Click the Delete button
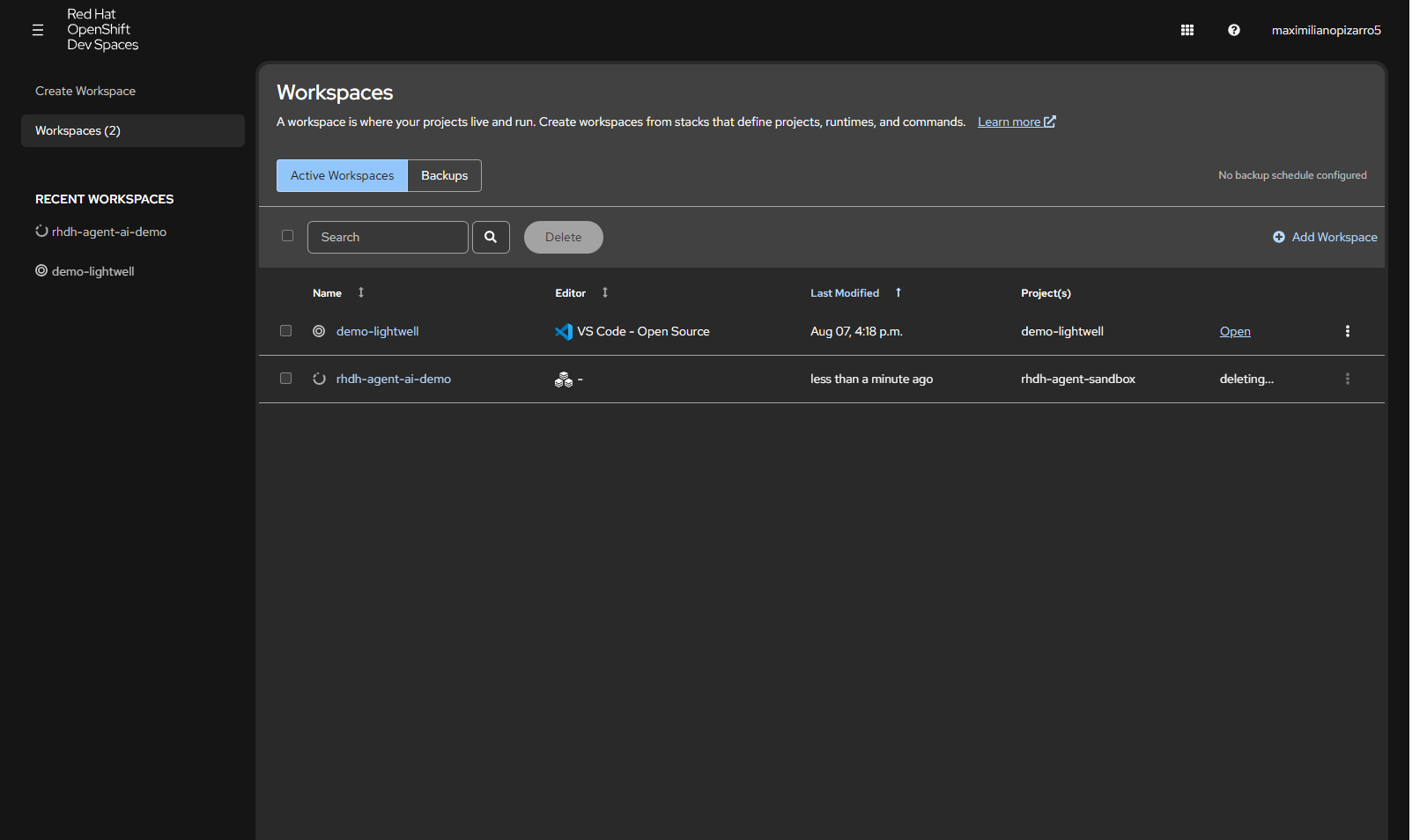 tap(564, 237)
